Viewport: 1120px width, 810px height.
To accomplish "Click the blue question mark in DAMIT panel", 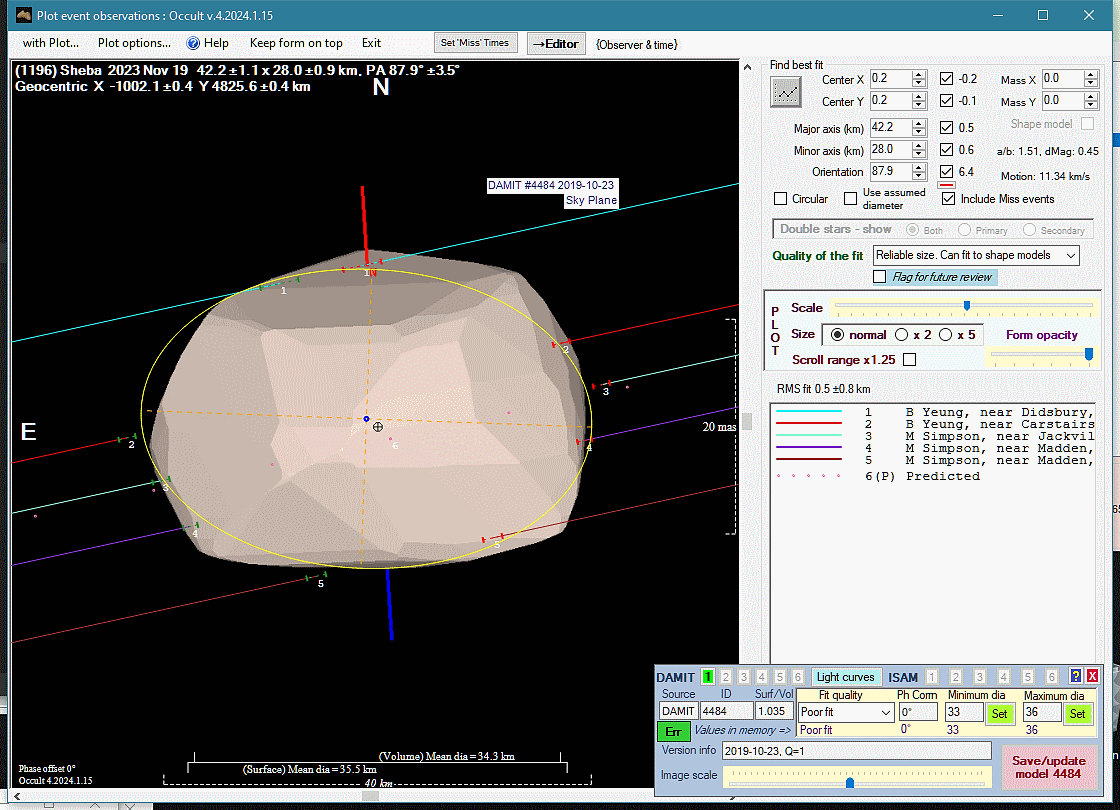I will coord(1076,677).
